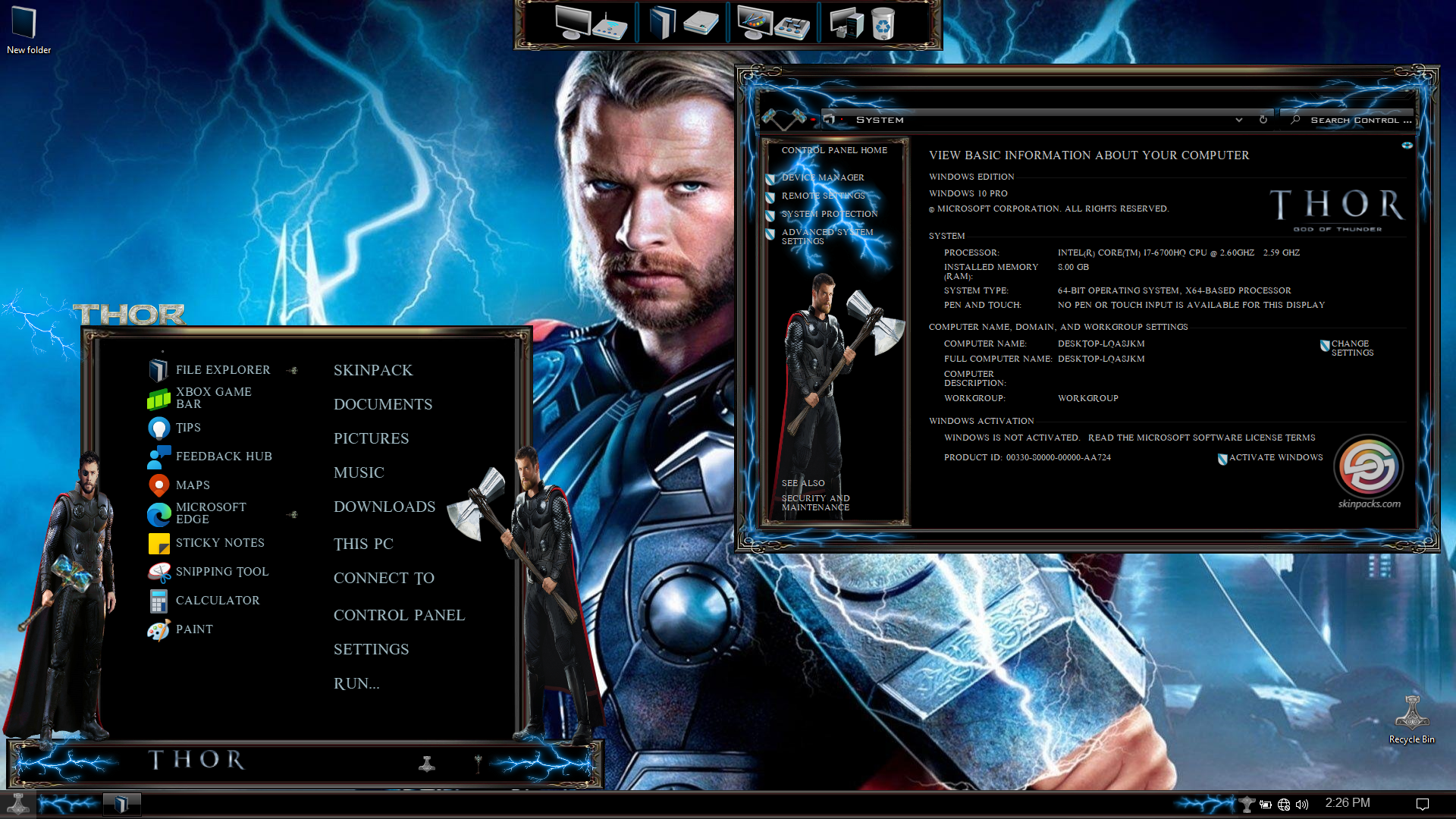Image resolution: width=1456 pixels, height=819 pixels.
Task: Open Calculator app in start menu
Action: click(x=217, y=601)
